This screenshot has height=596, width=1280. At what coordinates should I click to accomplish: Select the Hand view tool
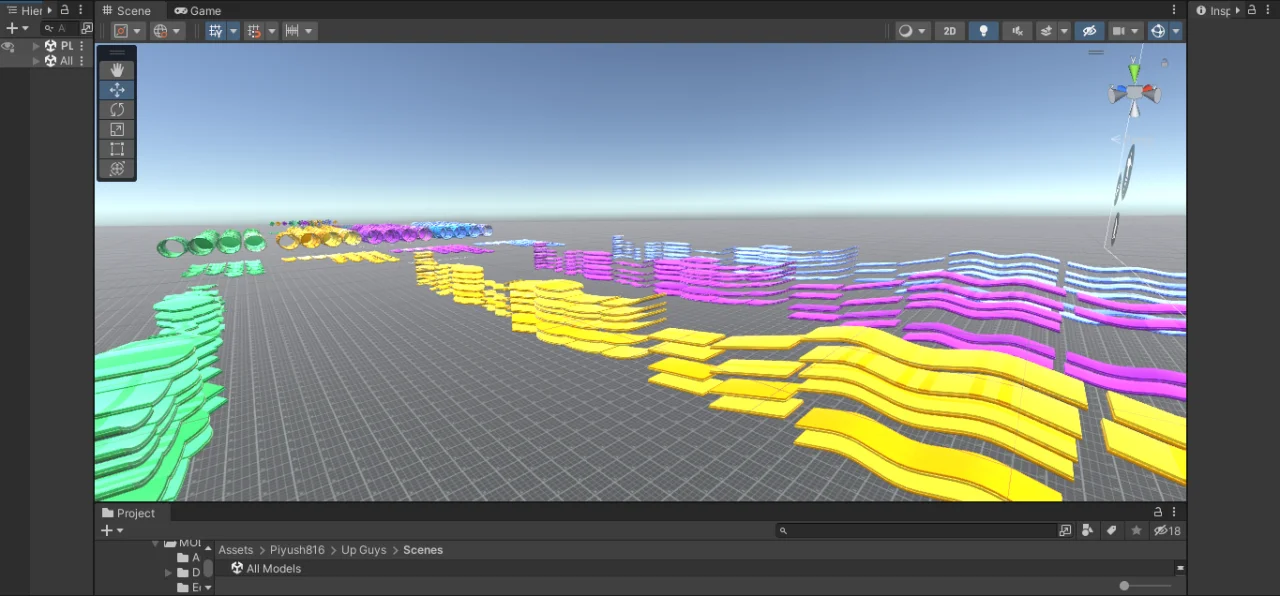117,70
